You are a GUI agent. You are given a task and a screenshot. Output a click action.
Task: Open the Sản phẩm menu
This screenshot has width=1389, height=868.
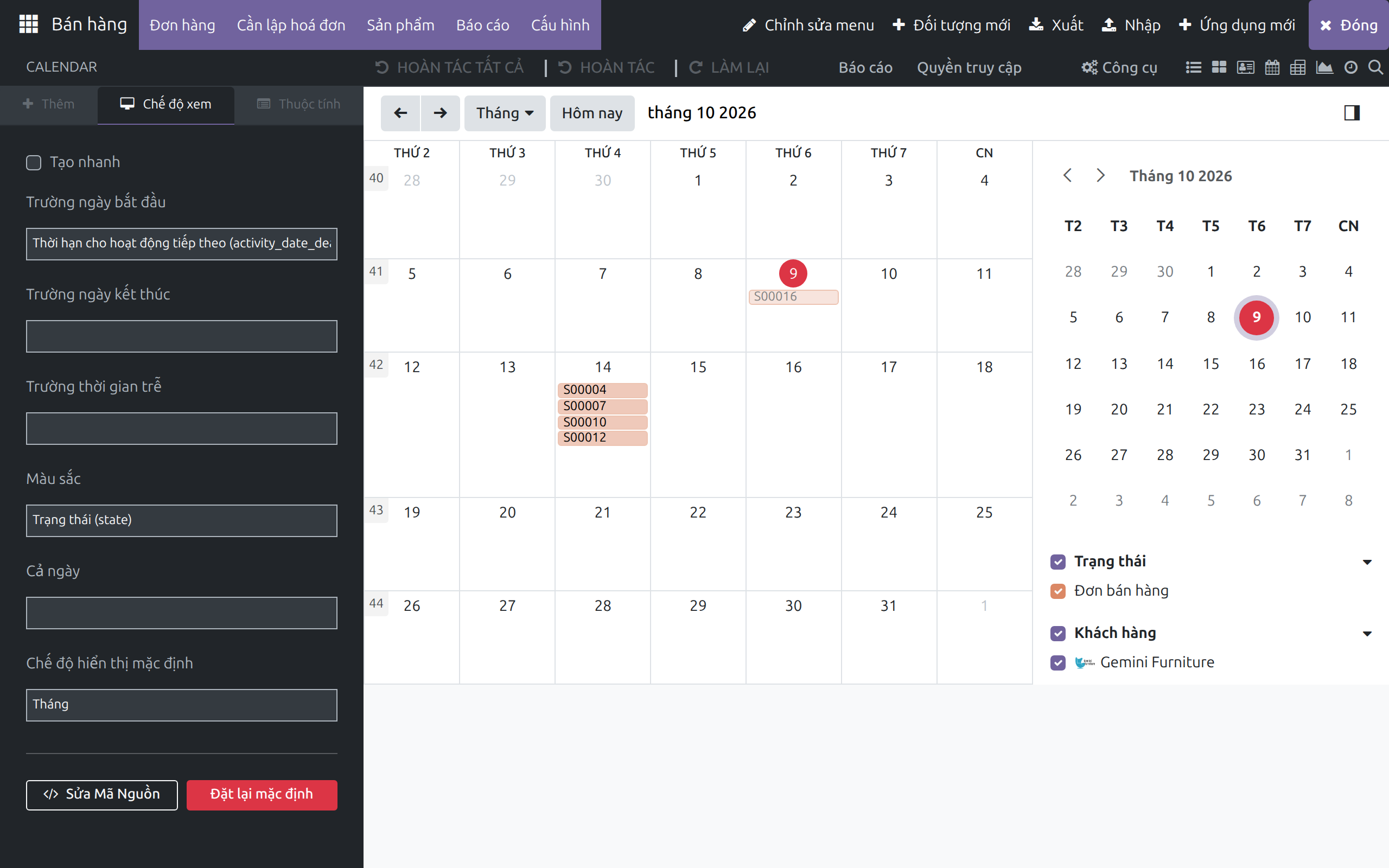pos(400,25)
